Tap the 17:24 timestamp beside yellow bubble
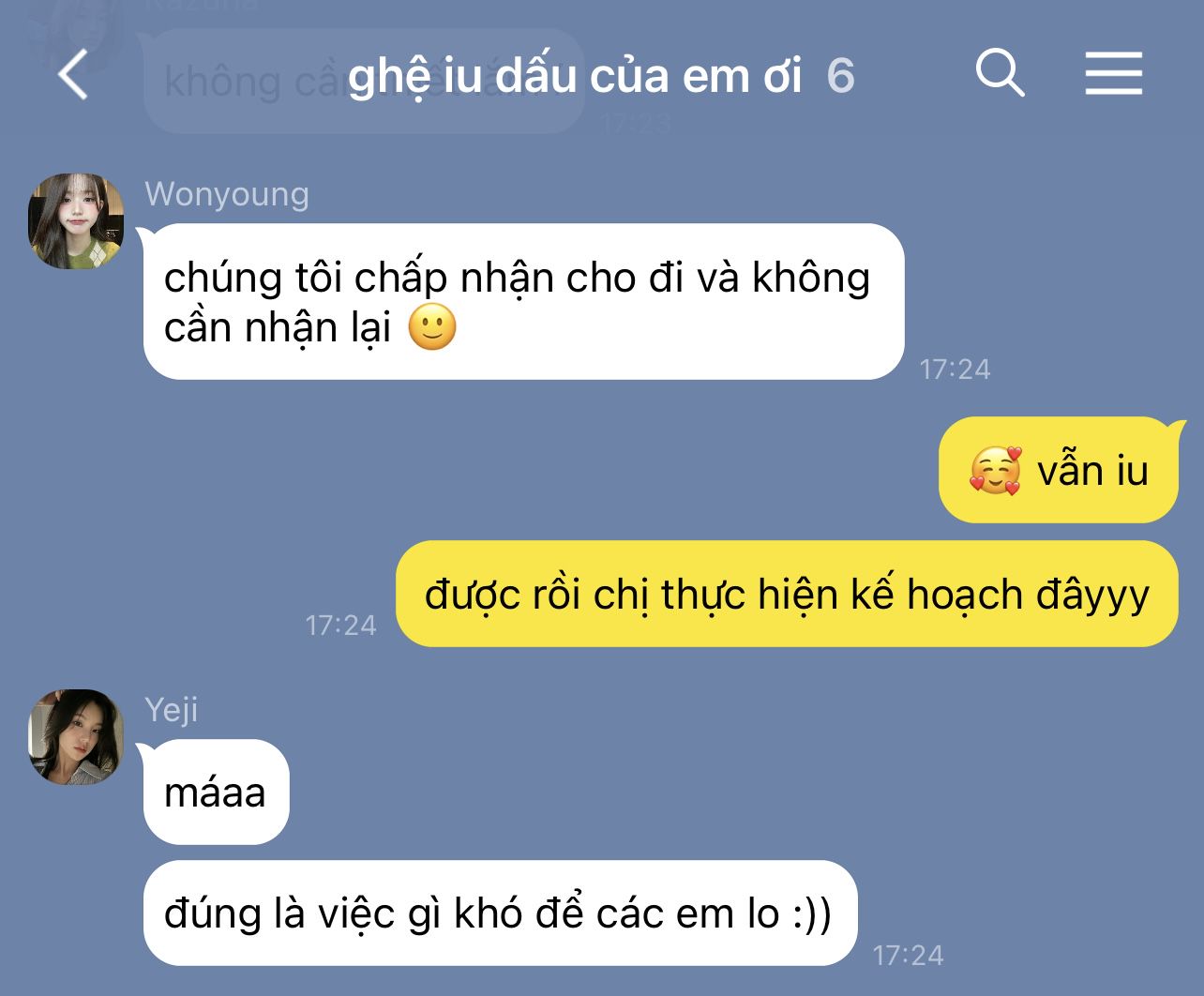The height and width of the screenshot is (996, 1204). tap(340, 626)
